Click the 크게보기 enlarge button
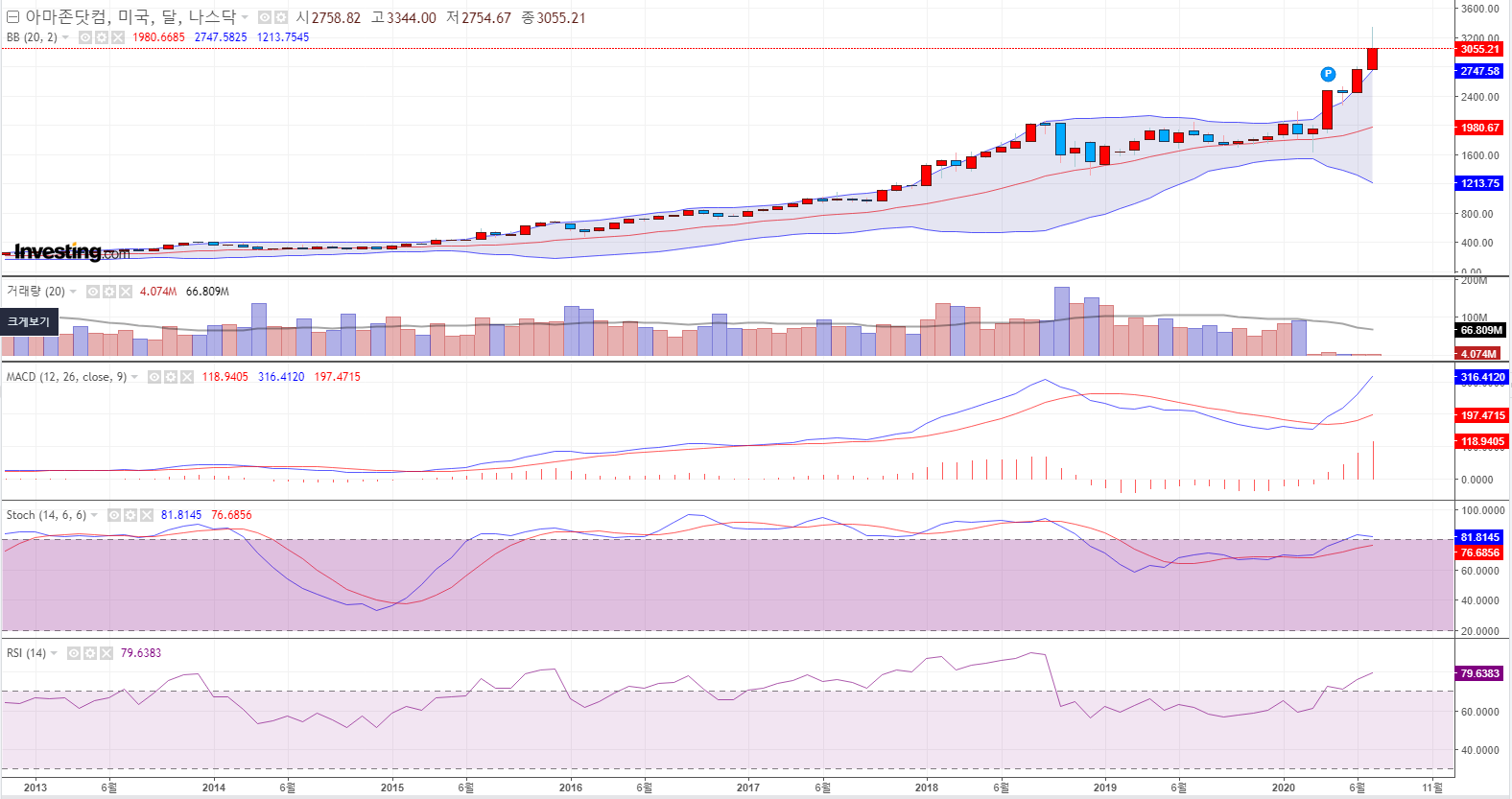This screenshot has height=799, width=1512. [x=29, y=321]
